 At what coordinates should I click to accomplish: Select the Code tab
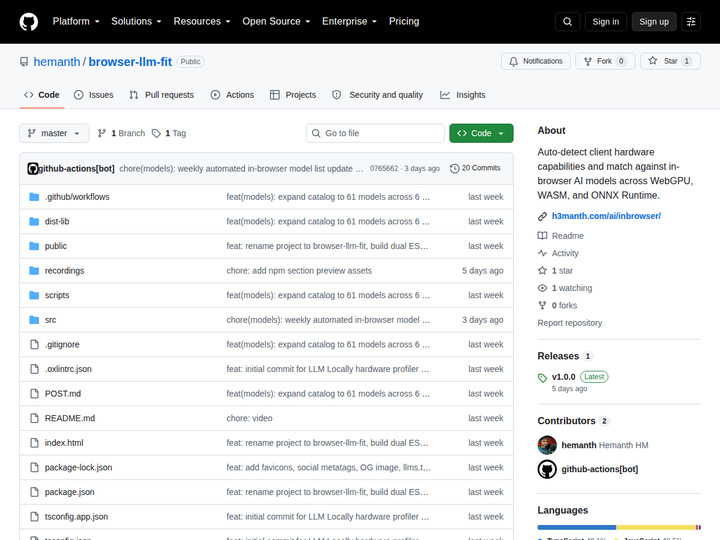point(42,95)
